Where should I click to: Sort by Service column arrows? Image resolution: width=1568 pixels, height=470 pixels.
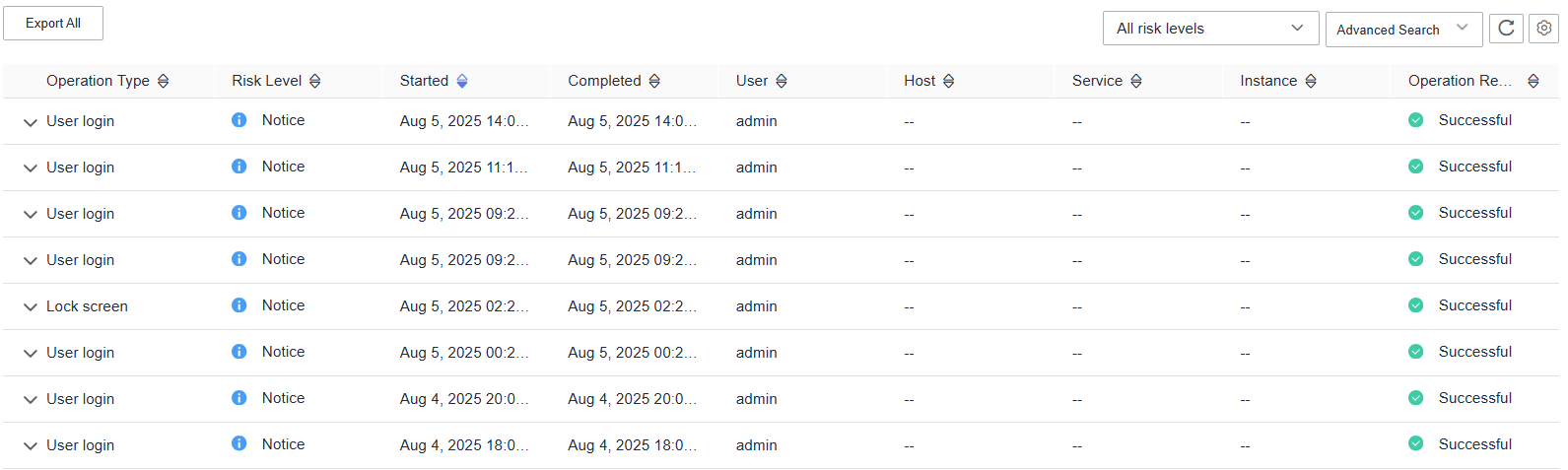[x=1136, y=81]
